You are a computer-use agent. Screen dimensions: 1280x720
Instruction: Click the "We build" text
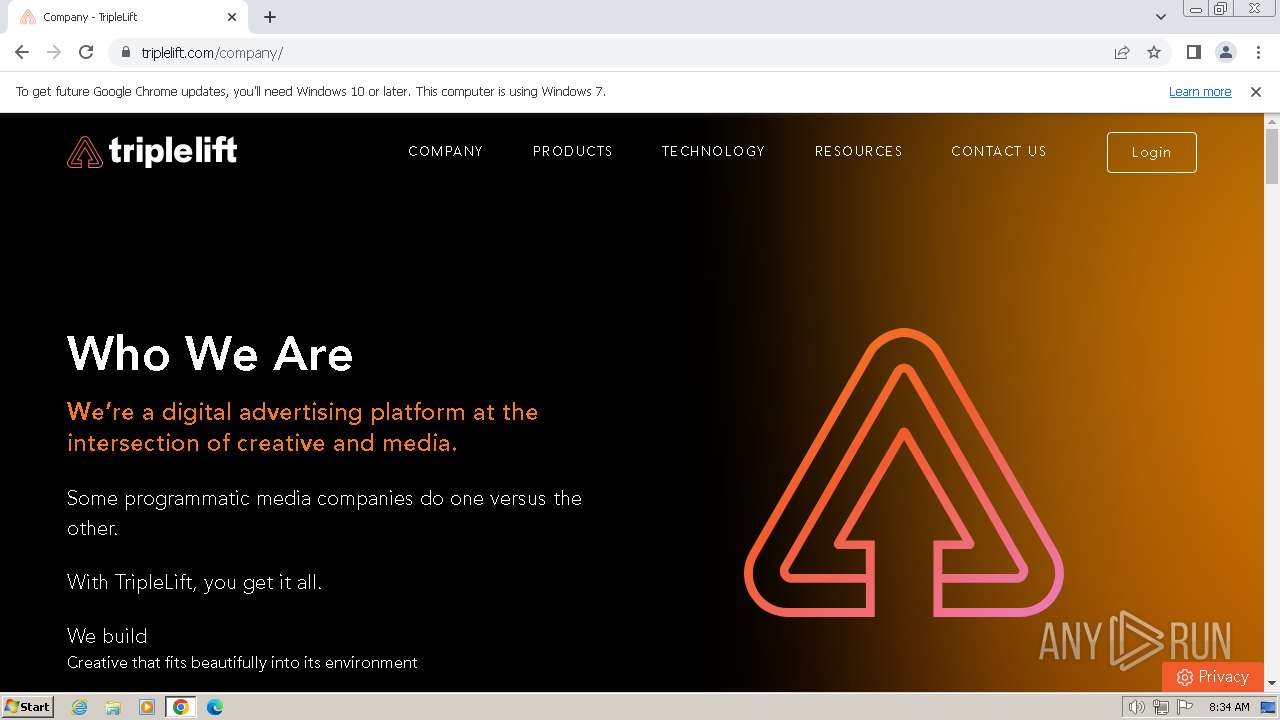click(107, 636)
